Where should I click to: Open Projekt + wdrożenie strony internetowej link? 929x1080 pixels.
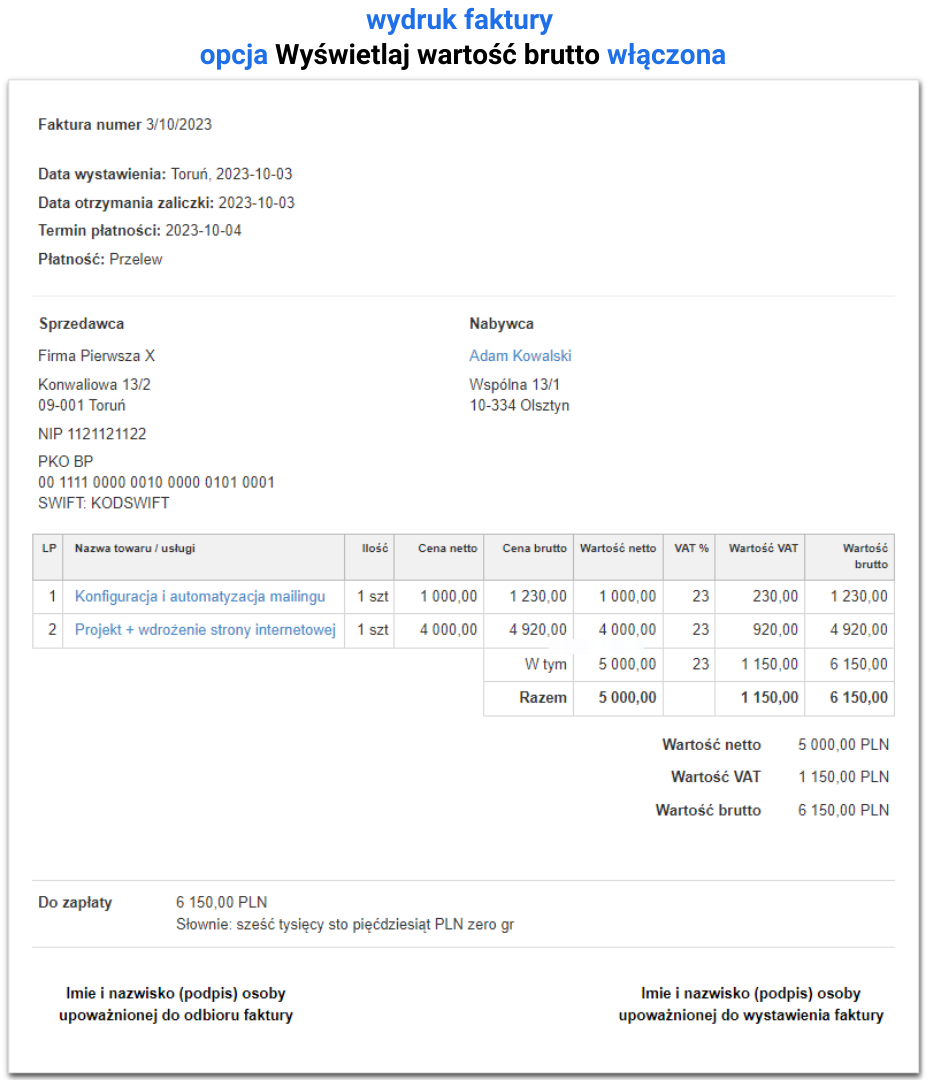tap(205, 630)
